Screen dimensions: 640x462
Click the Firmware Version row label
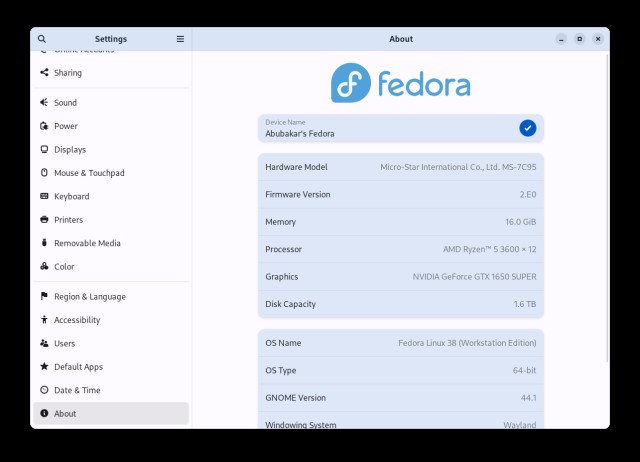click(298, 194)
